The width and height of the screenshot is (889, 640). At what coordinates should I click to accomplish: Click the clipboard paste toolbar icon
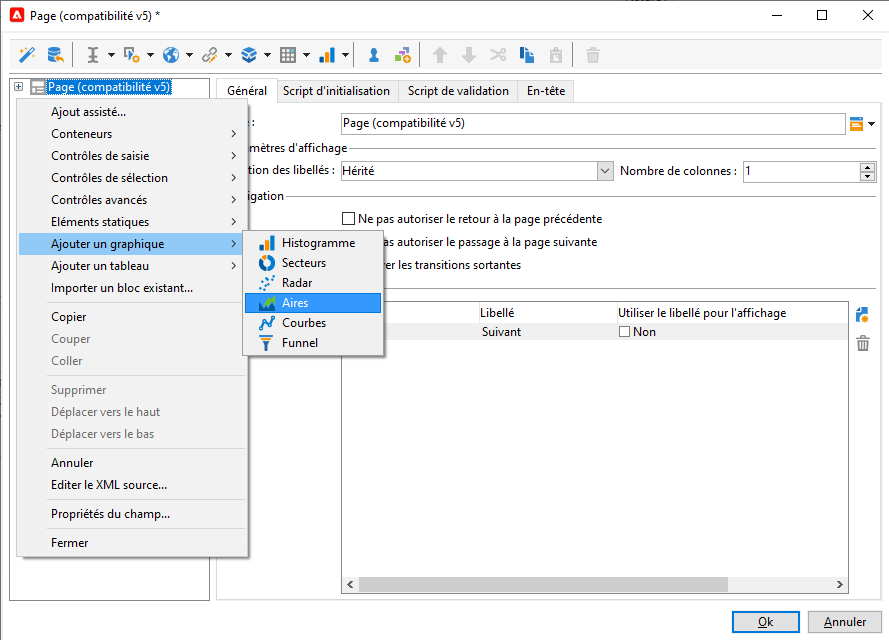point(556,55)
